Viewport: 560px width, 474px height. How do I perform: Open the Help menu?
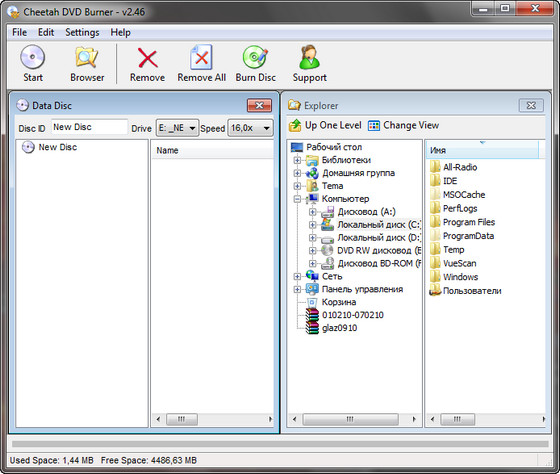coord(120,32)
